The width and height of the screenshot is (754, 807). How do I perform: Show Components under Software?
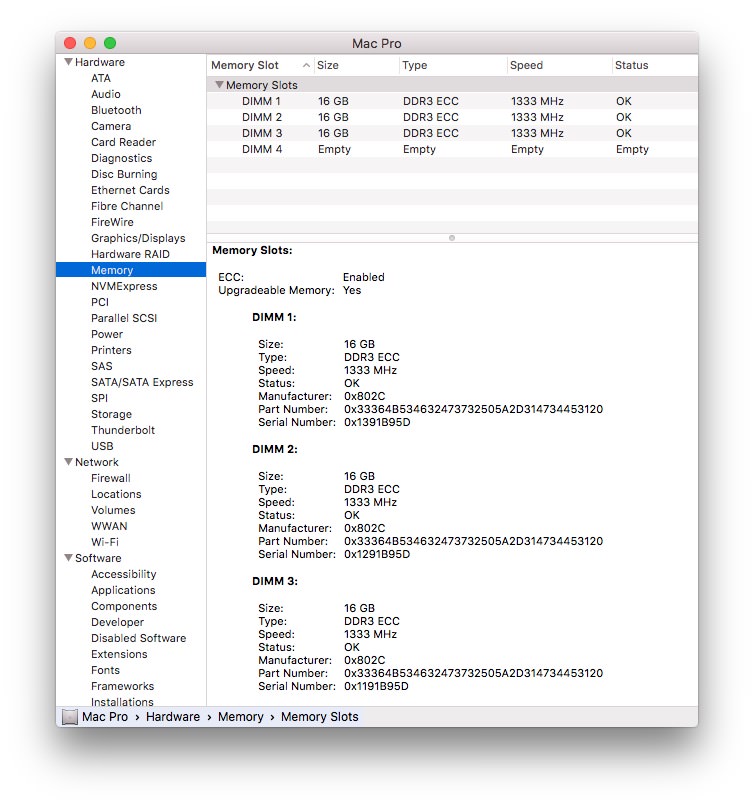pos(124,606)
